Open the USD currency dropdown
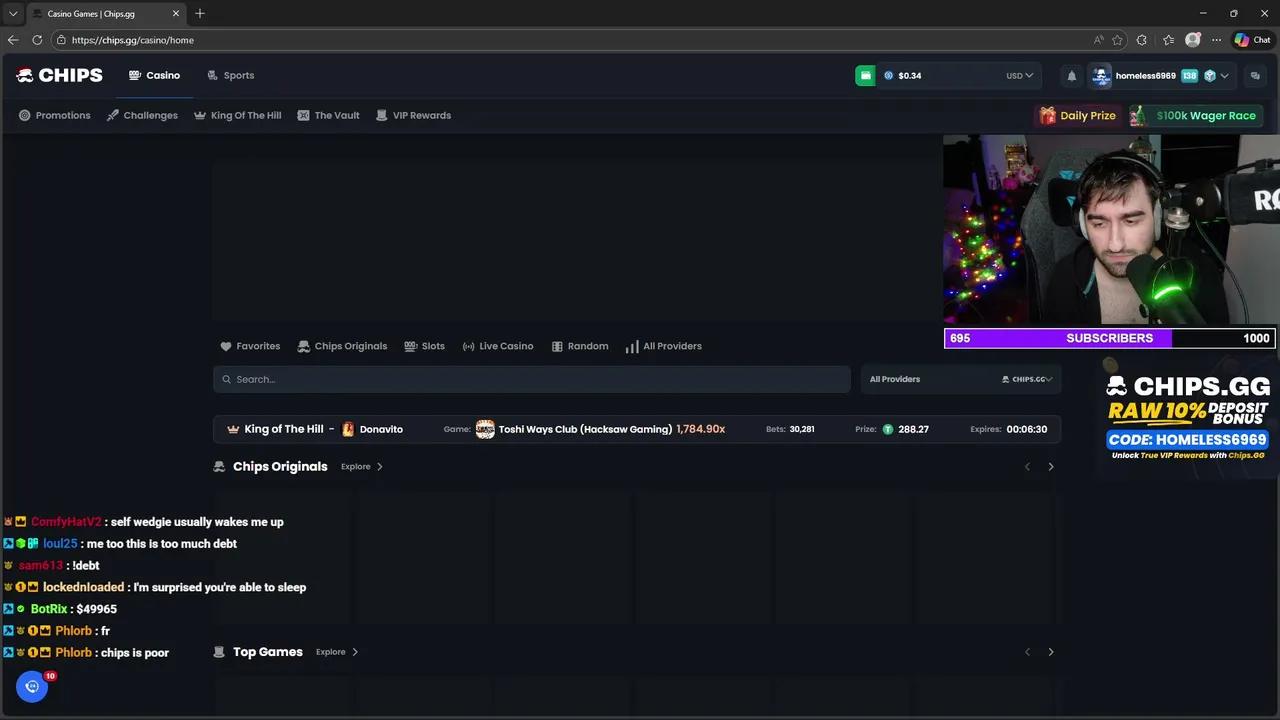This screenshot has height=720, width=1280. (1019, 75)
